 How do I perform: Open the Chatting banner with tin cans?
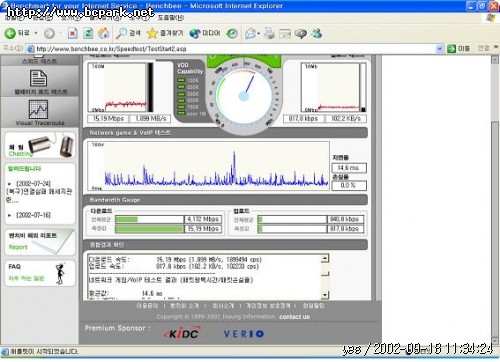(x=40, y=145)
